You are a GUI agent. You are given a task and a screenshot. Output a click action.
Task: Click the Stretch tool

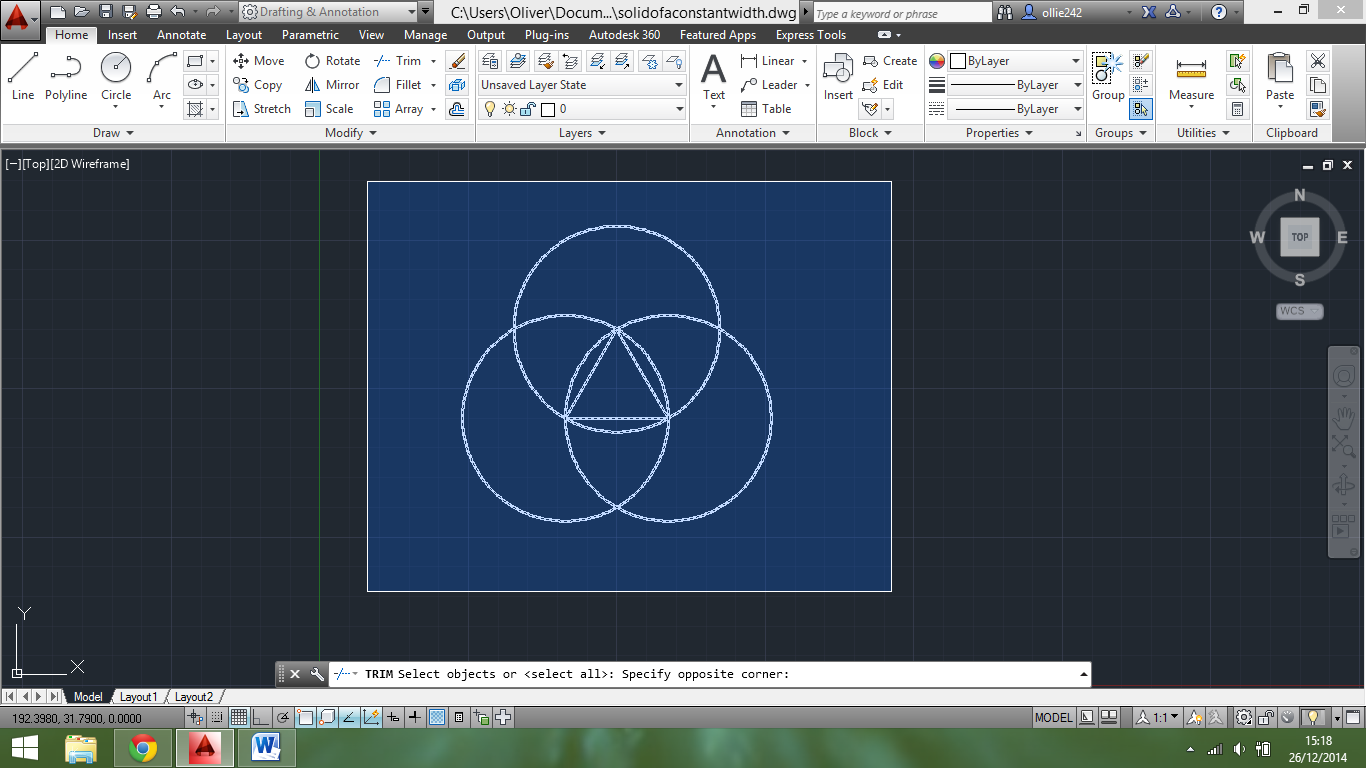[262, 109]
